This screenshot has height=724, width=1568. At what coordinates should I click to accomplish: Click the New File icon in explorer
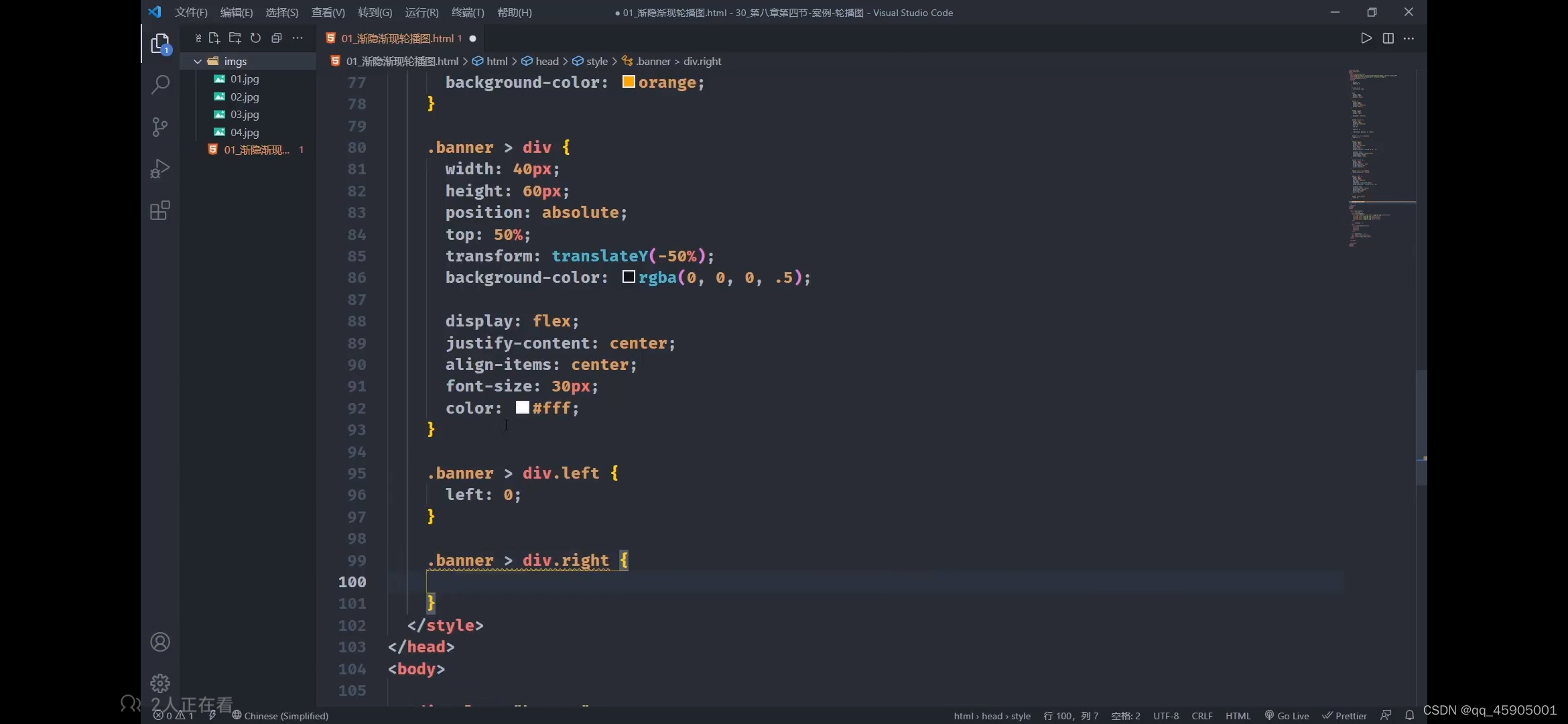coord(214,38)
